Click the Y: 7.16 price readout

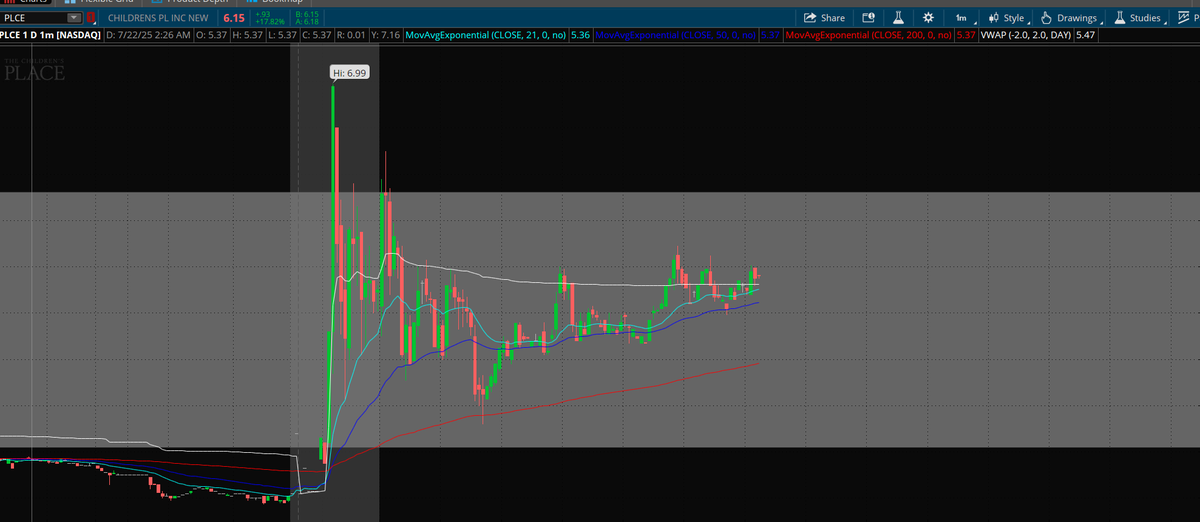click(x=386, y=35)
